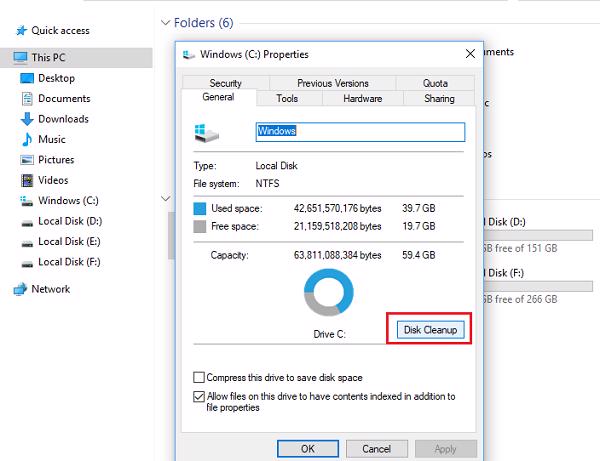The width and height of the screenshot is (600, 461).
Task: Click the '19.7 GB' free space value
Action: click(419, 226)
